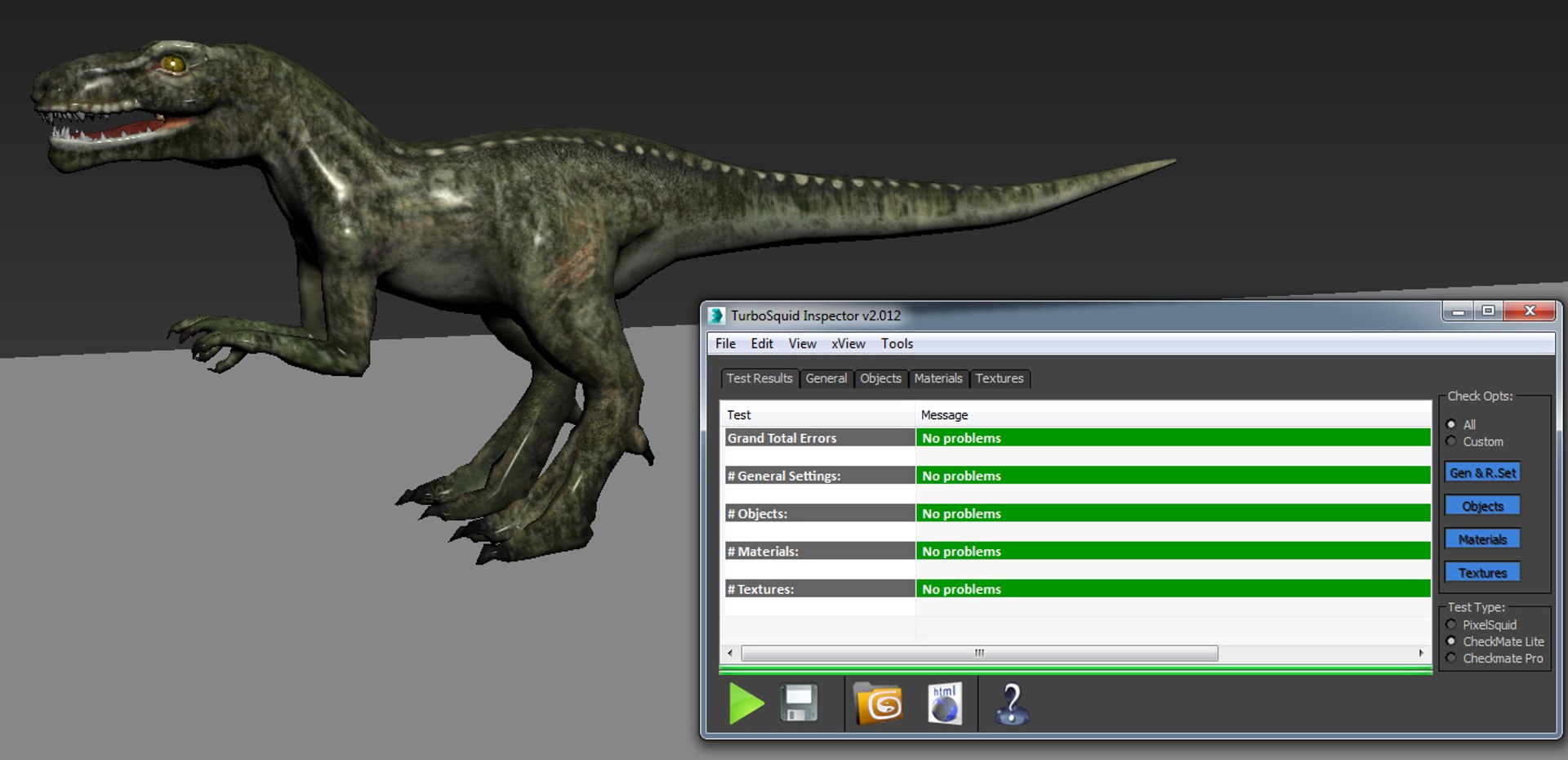
Task: Open the xView menu
Action: (x=848, y=344)
